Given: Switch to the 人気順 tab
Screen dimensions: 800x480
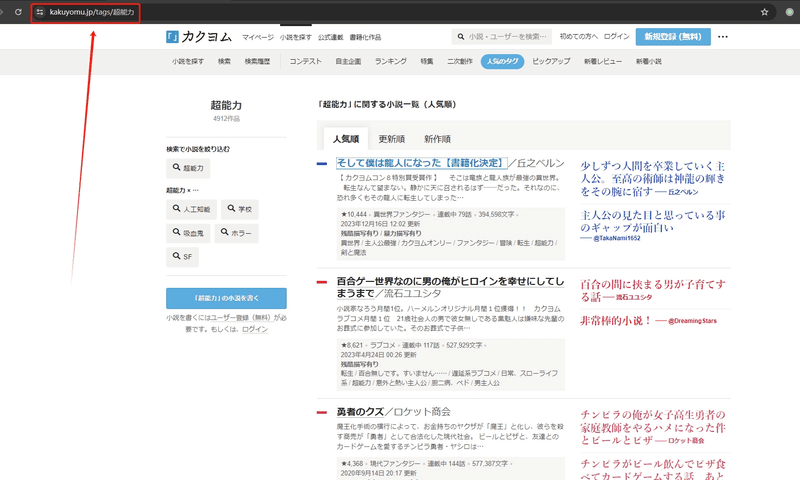Looking at the screenshot, I should click(346, 139).
